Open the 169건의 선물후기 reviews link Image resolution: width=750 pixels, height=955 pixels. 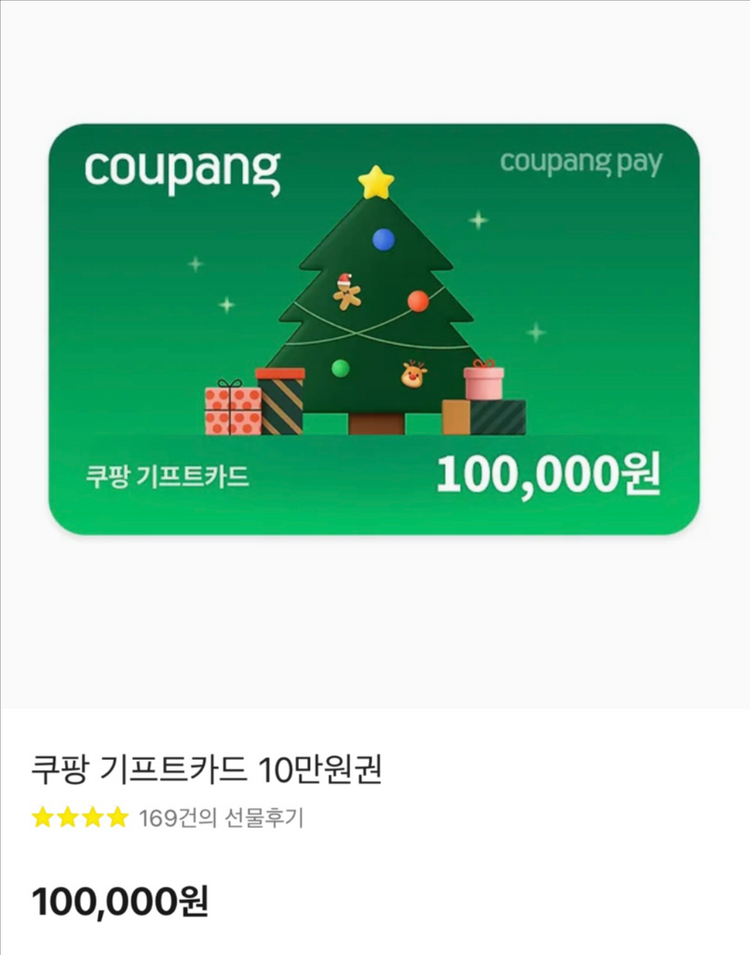(x=221, y=818)
